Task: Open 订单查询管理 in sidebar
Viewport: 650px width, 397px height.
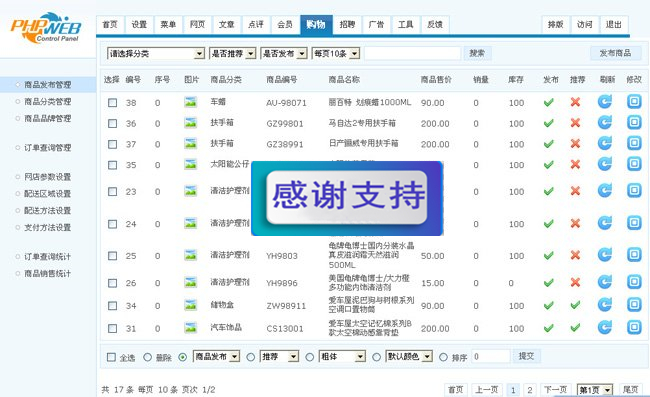Action: click(x=47, y=148)
